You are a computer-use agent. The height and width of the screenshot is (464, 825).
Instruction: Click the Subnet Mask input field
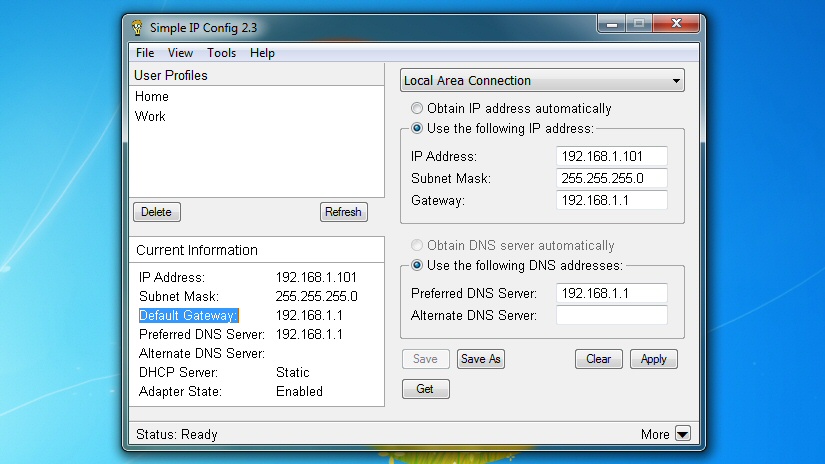(611, 178)
